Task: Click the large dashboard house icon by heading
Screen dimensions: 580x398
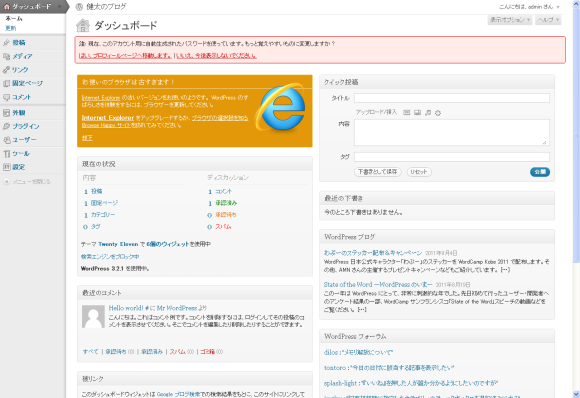Action: click(83, 26)
